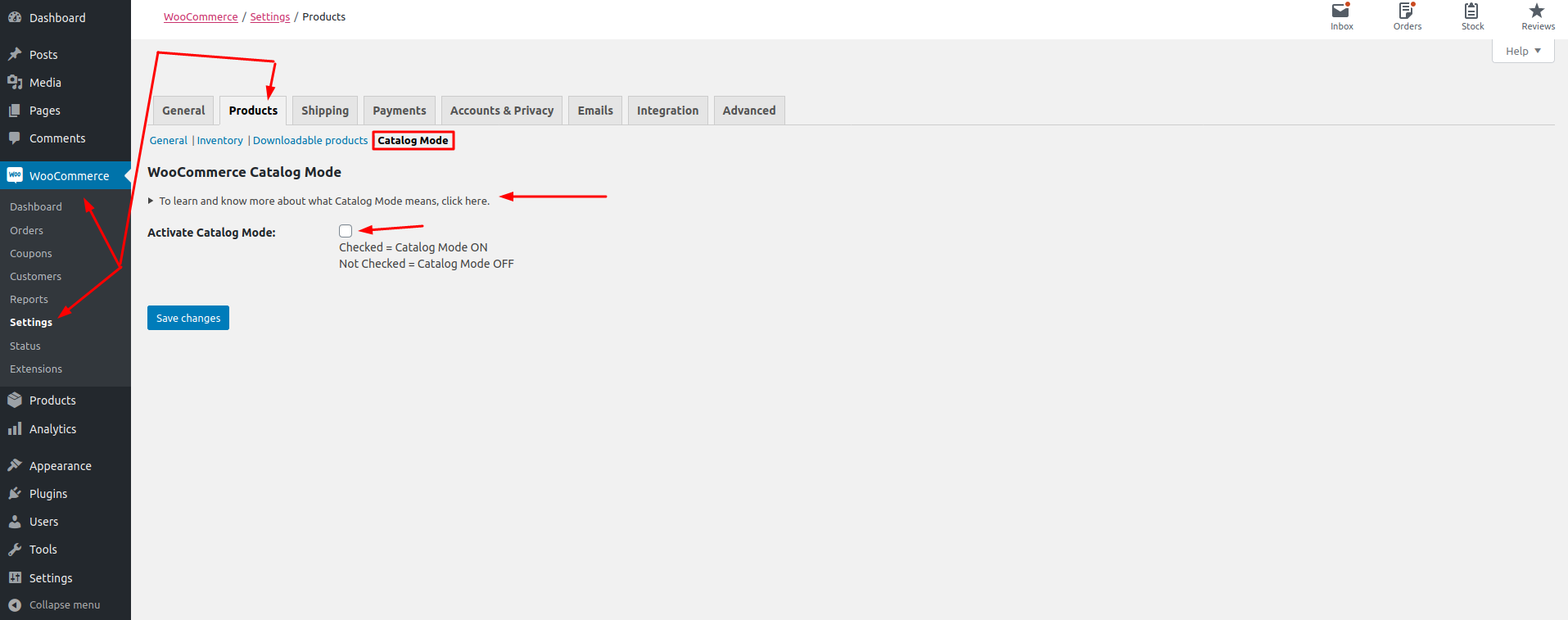Viewport: 1568px width, 620px height.
Task: Open the Accounts & Privacy tab
Action: click(x=502, y=111)
